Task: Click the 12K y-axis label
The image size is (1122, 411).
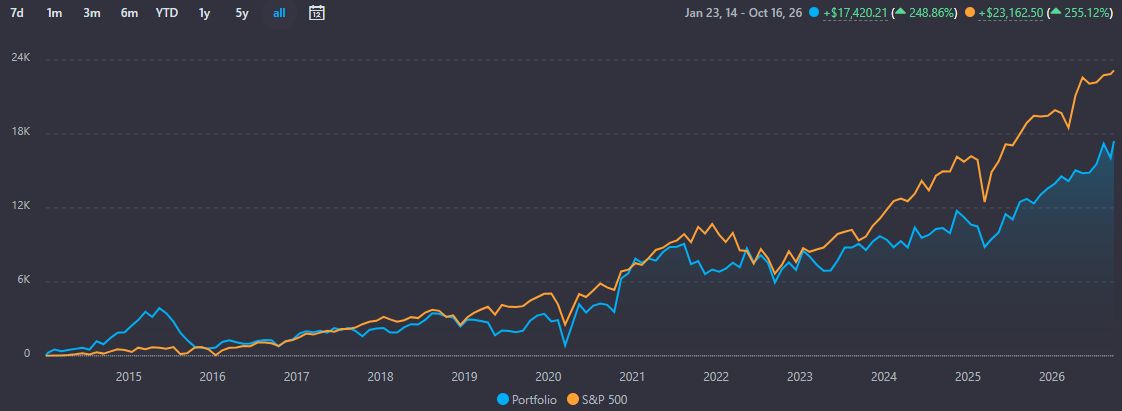Action: coord(19,206)
